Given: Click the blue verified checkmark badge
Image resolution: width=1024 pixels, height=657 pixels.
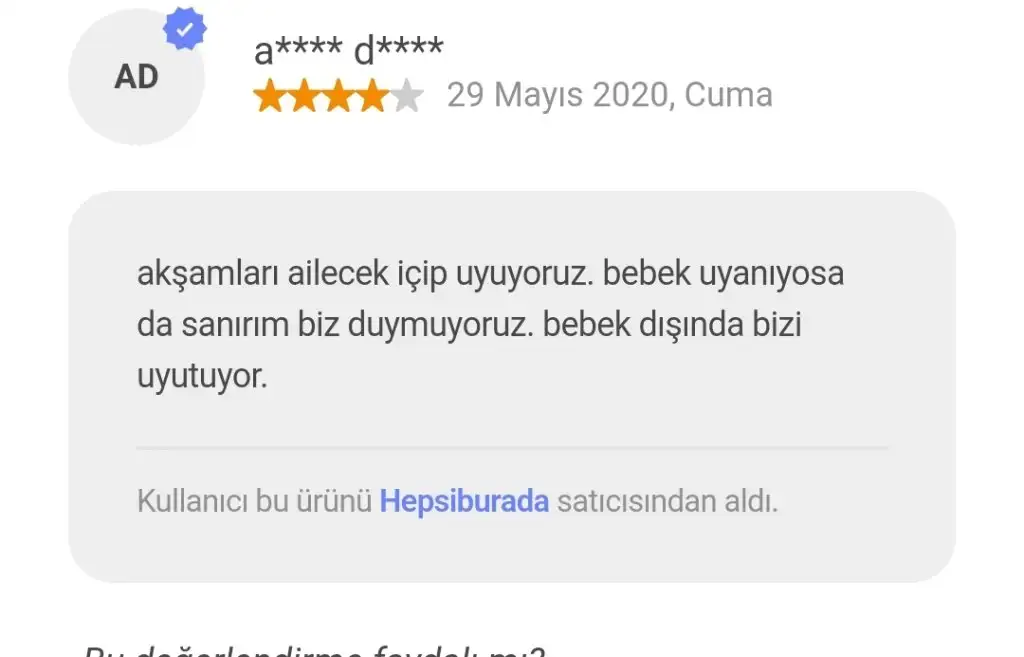Looking at the screenshot, I should [185, 29].
